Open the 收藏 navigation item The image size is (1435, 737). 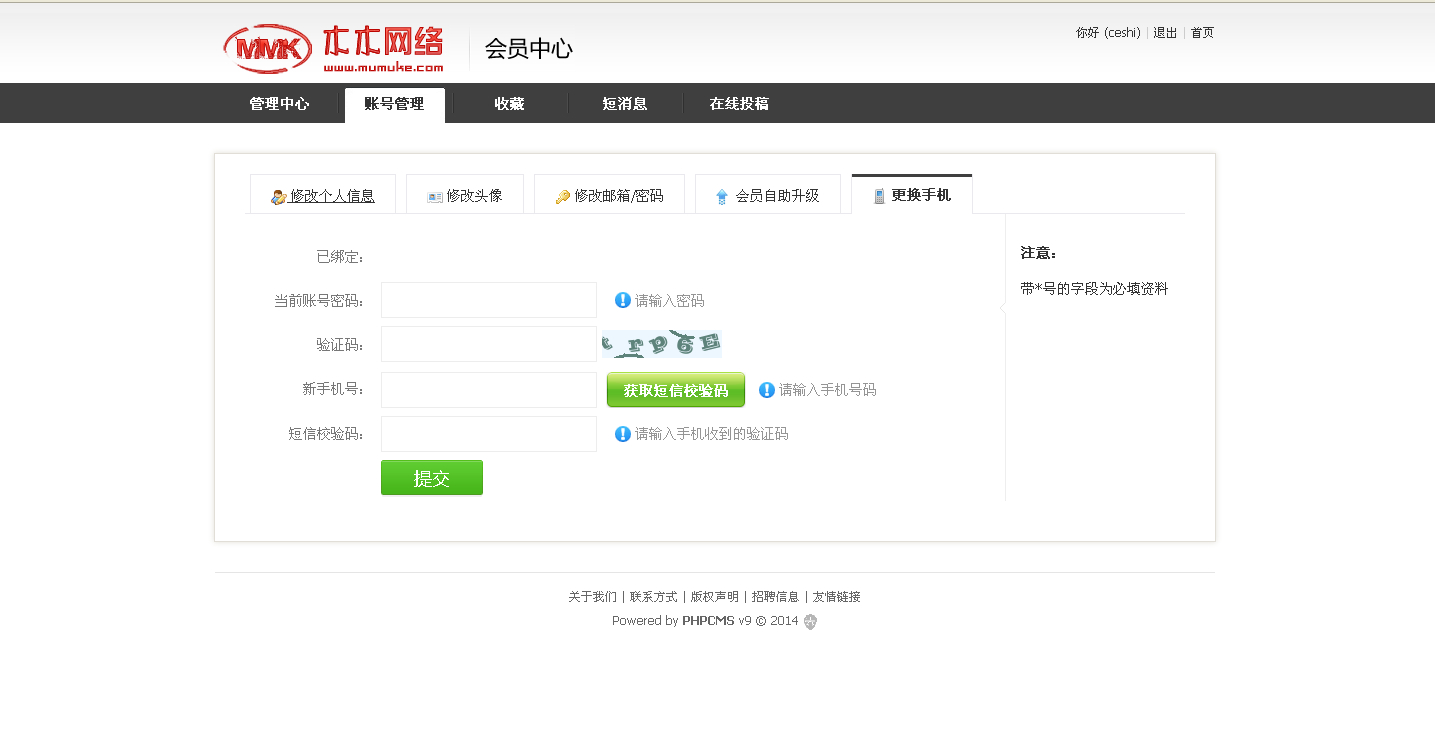pyautogui.click(x=509, y=104)
